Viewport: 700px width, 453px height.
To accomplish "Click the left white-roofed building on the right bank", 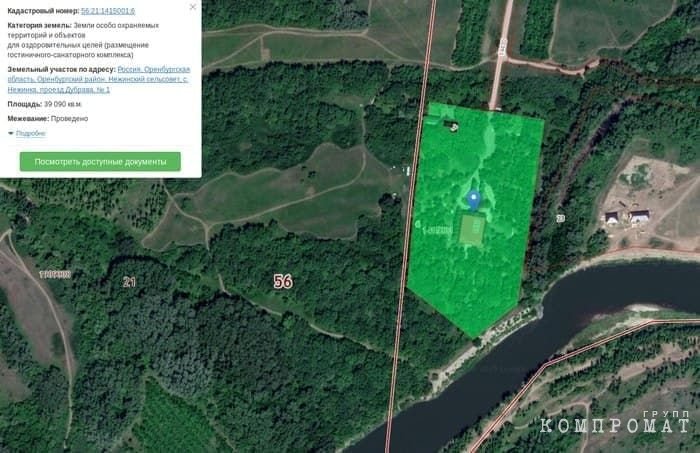I will click(x=612, y=217).
